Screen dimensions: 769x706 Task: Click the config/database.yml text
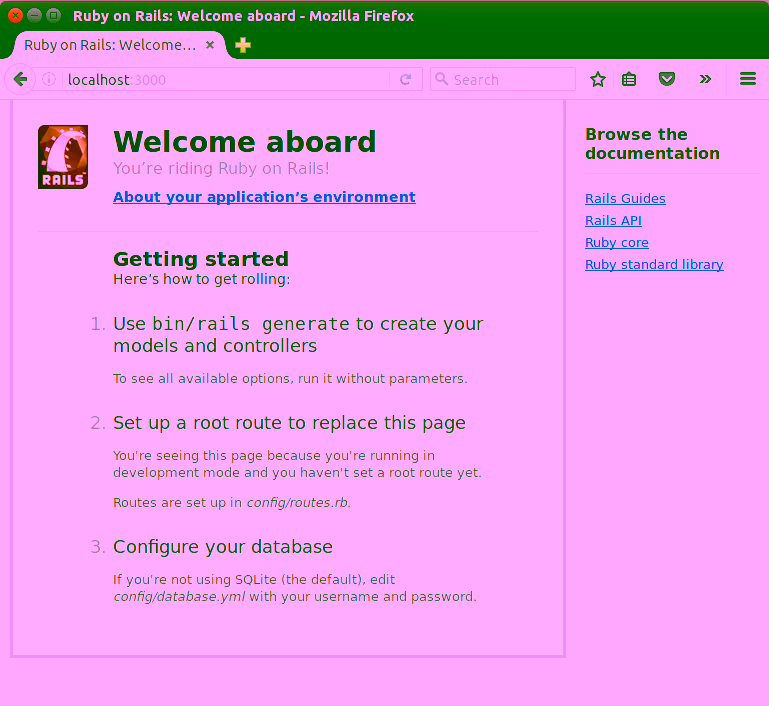coord(179,597)
